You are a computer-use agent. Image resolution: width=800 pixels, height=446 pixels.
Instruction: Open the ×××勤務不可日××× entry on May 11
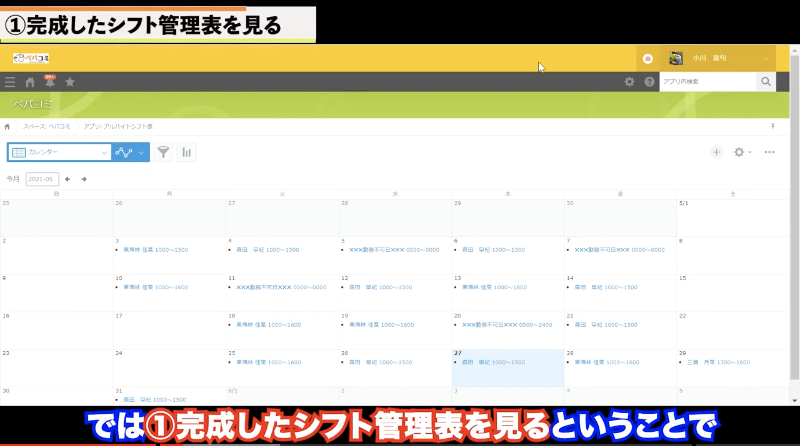281,287
